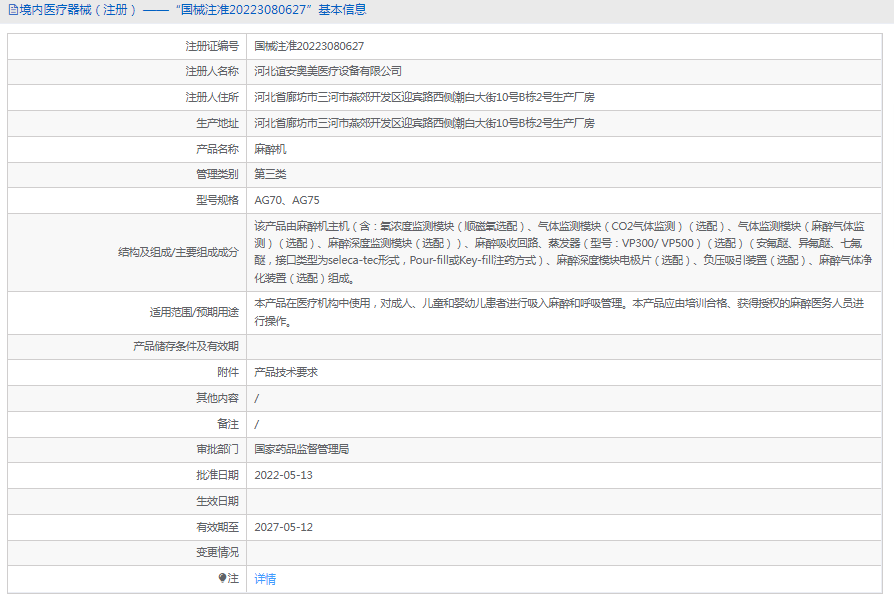The width and height of the screenshot is (894, 599).
Task: Click approval department 国家药品监督管理局
Action: [302, 449]
